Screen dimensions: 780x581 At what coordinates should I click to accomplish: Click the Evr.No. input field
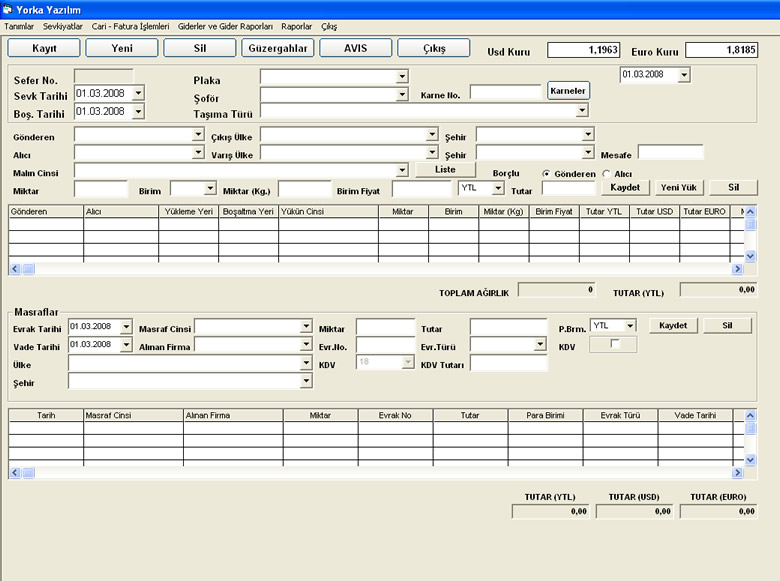386,345
